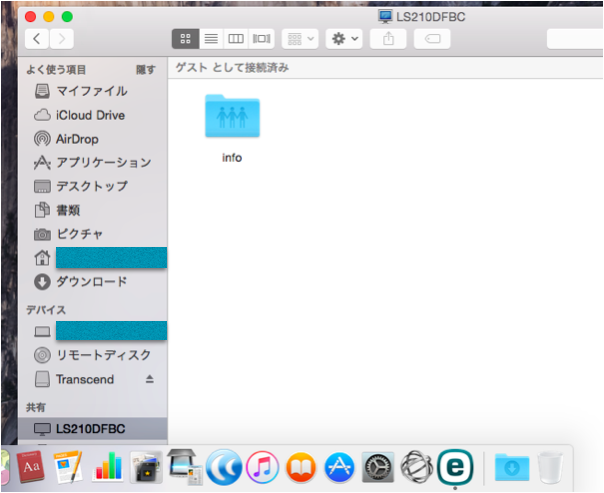Go back with the left chevron button
Viewport: 604px width, 493px height.
pyautogui.click(x=37, y=39)
